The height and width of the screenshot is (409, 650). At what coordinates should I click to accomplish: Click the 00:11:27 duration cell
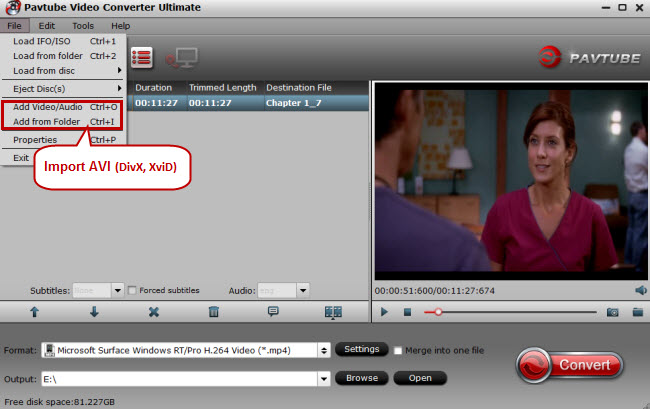click(156, 103)
